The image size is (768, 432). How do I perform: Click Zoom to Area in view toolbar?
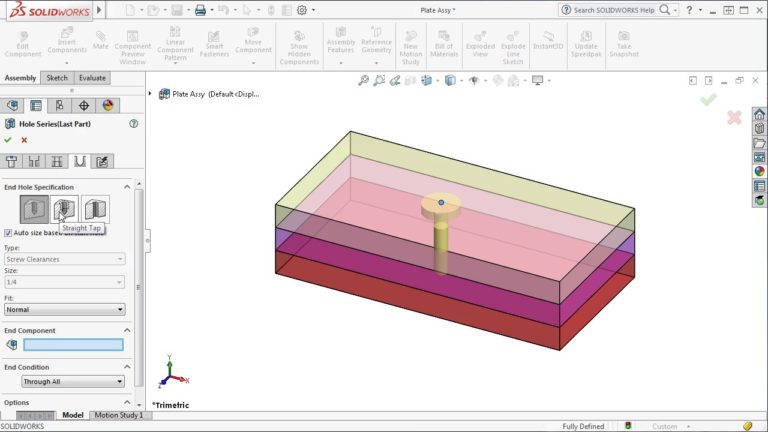[x=379, y=80]
